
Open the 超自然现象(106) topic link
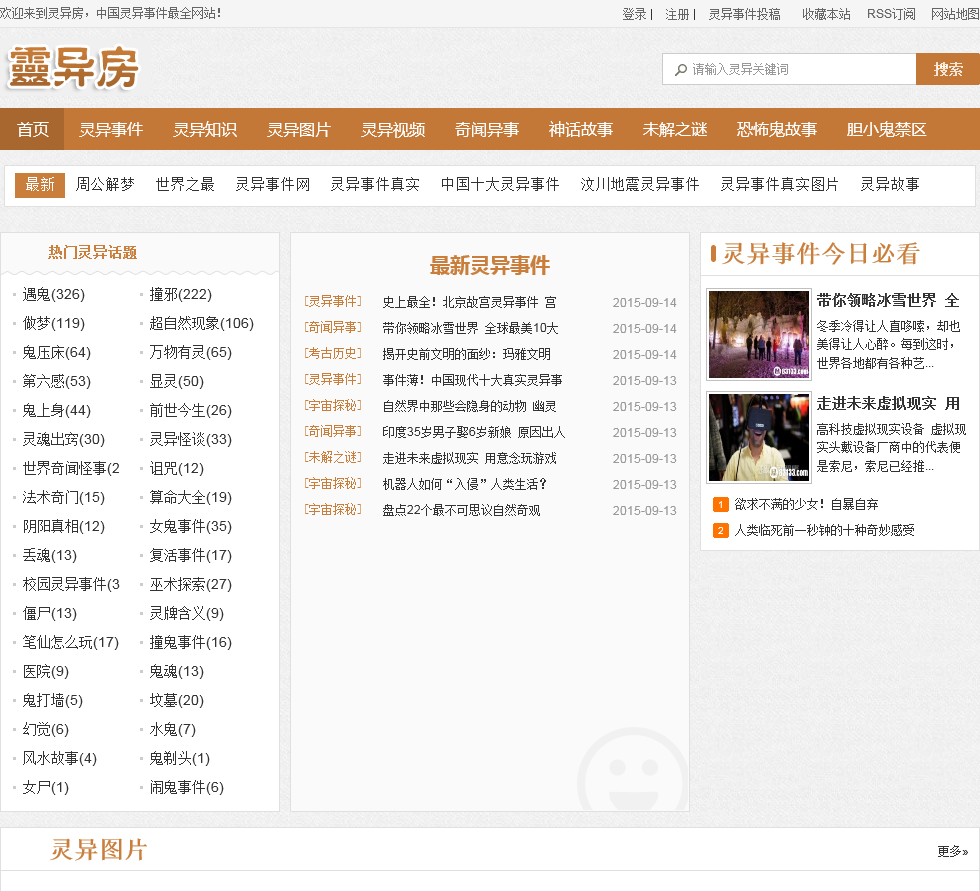(x=201, y=323)
